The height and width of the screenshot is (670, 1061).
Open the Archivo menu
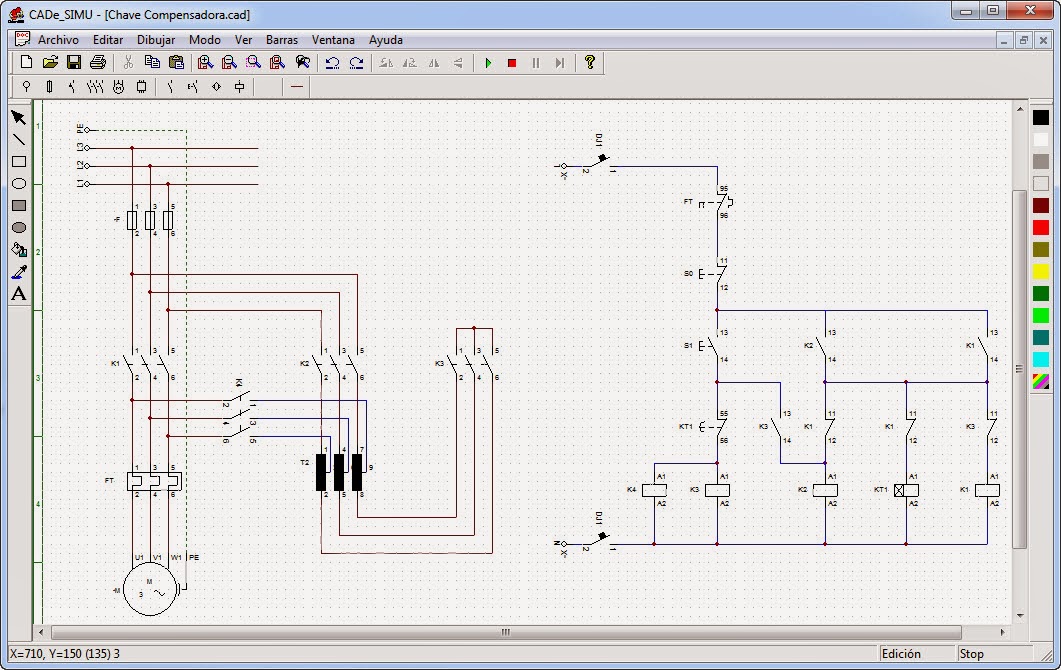pos(58,40)
